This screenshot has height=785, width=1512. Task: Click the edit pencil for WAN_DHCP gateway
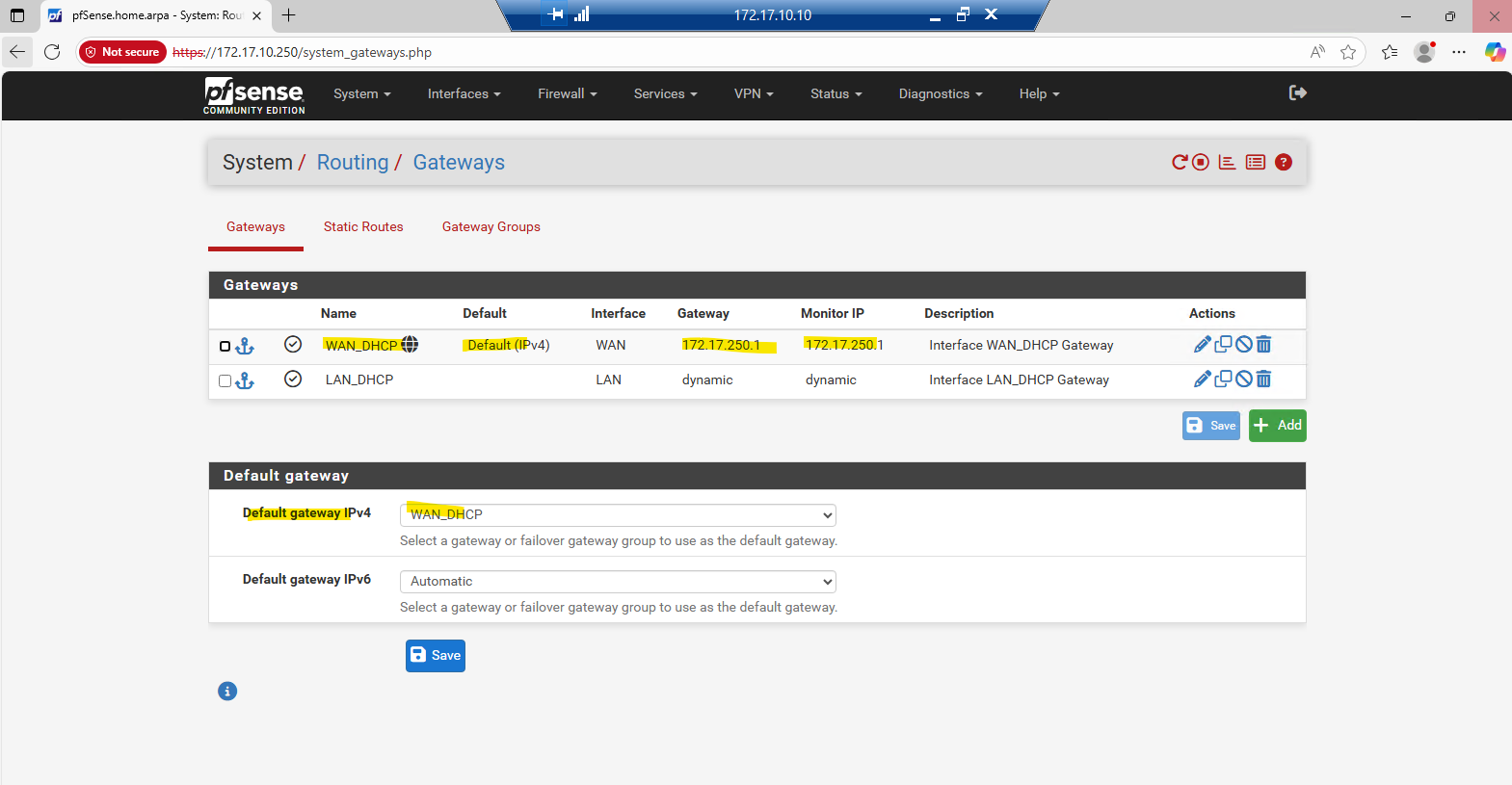[x=1202, y=345]
